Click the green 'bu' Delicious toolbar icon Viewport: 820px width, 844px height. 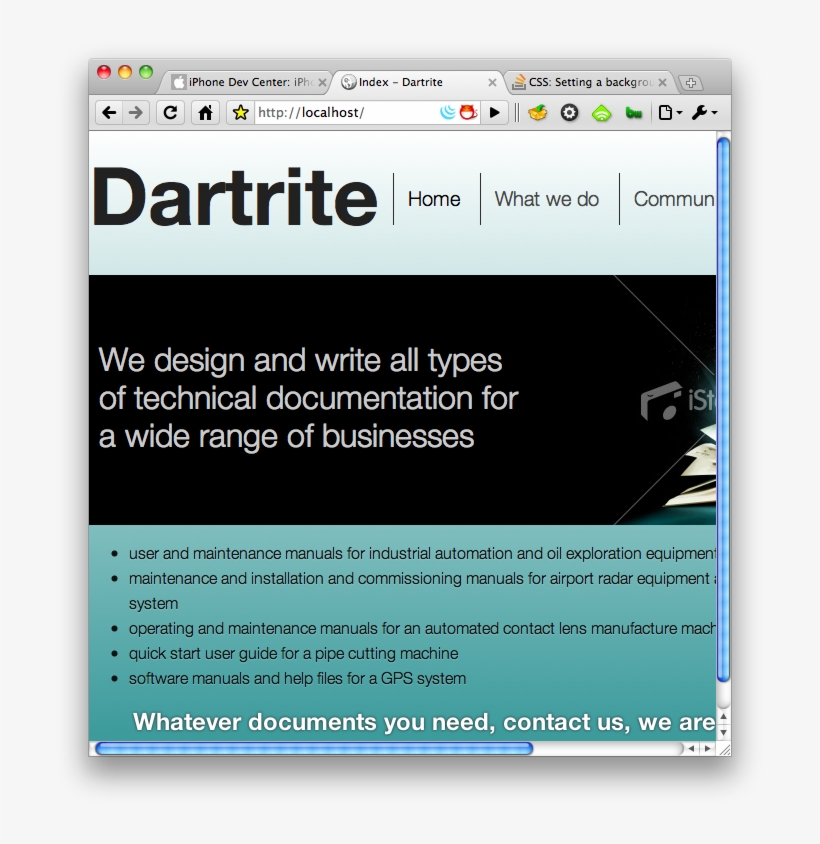click(633, 113)
